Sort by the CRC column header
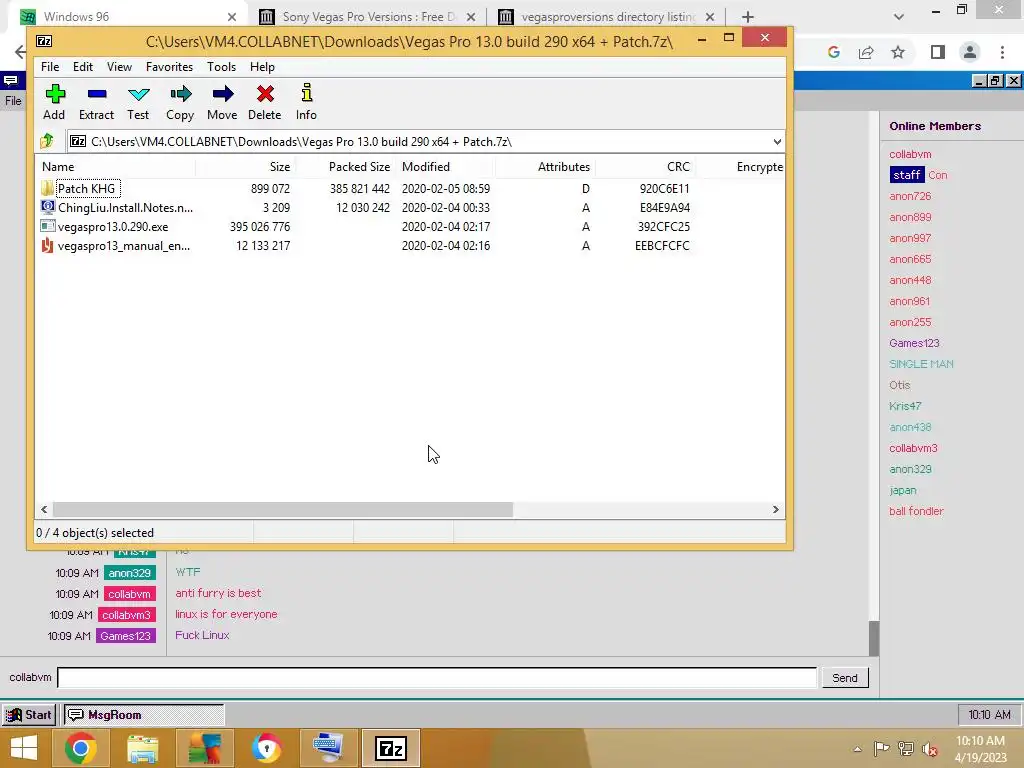Viewport: 1024px width, 768px height. pos(645,167)
